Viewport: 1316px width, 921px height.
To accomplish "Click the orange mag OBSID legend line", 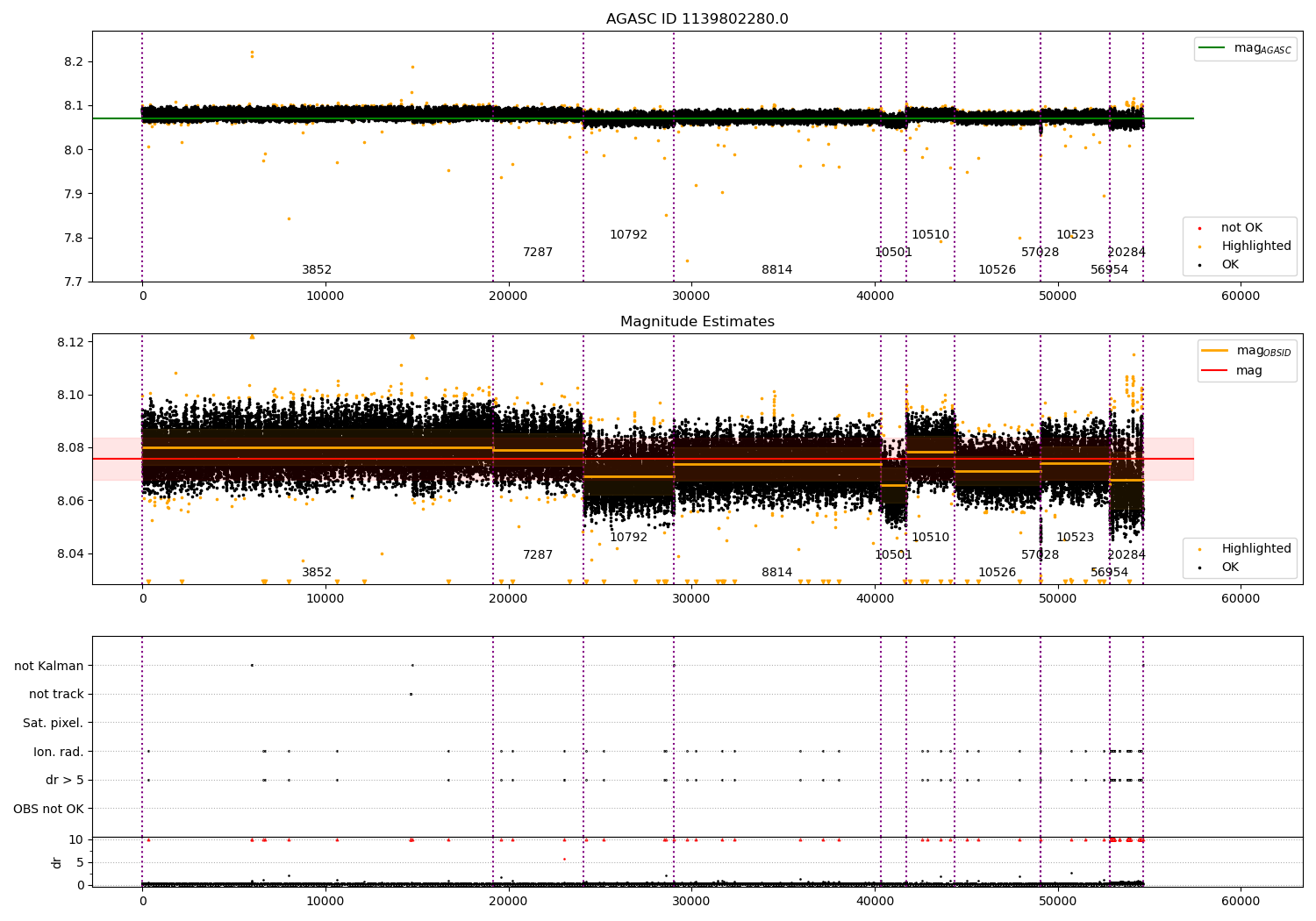I will click(x=1214, y=351).
